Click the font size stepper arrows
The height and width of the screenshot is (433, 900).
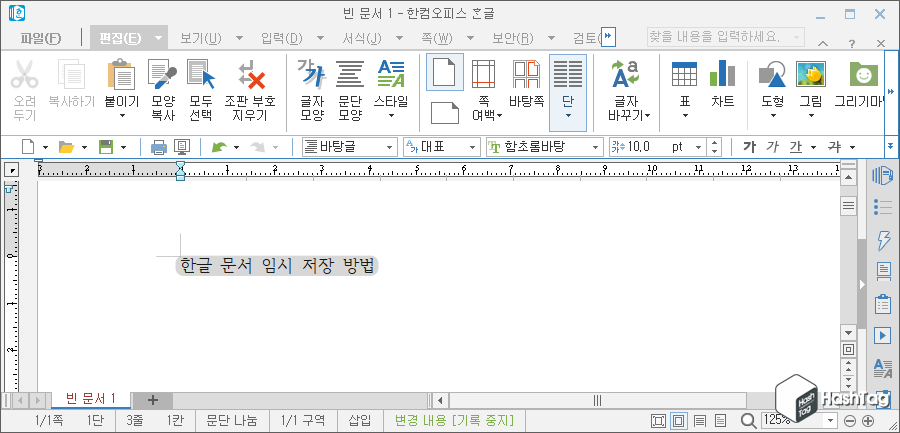714,147
